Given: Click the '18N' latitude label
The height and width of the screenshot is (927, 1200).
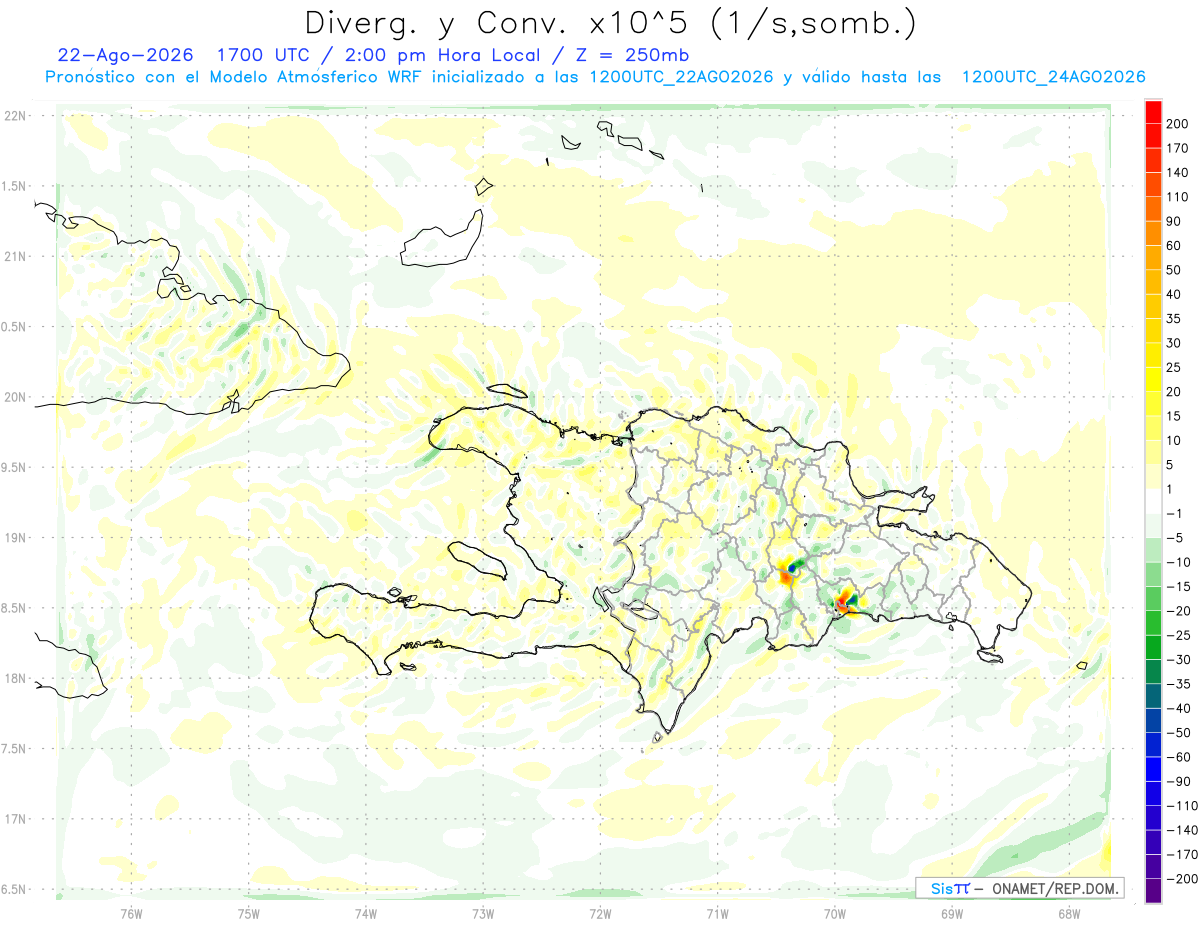Looking at the screenshot, I should 14,678.
